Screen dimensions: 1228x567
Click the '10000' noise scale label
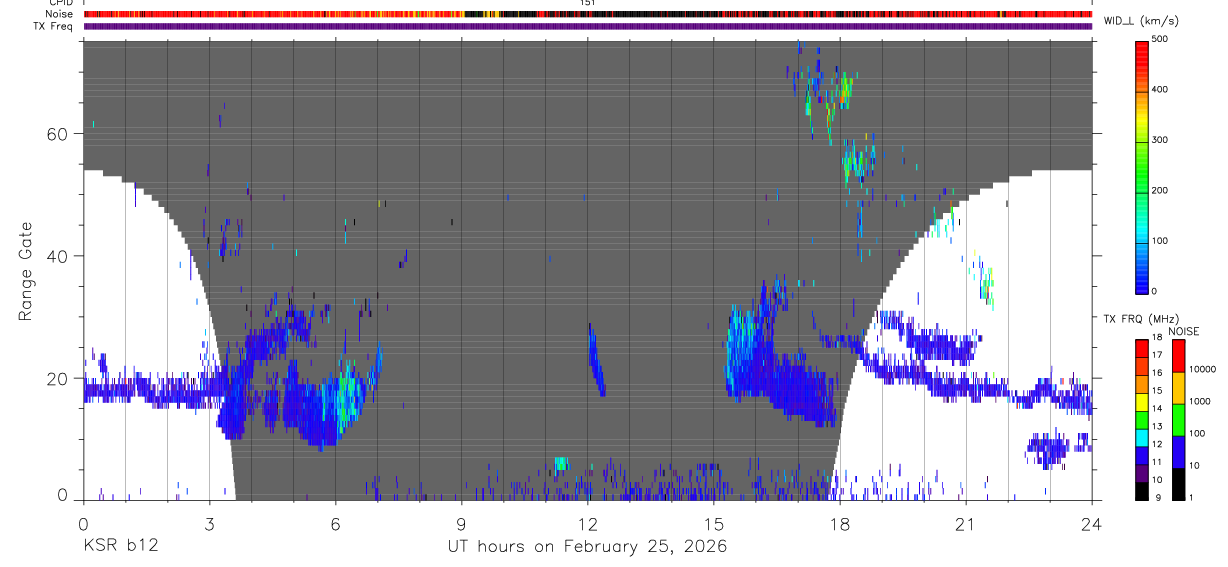tap(1203, 370)
